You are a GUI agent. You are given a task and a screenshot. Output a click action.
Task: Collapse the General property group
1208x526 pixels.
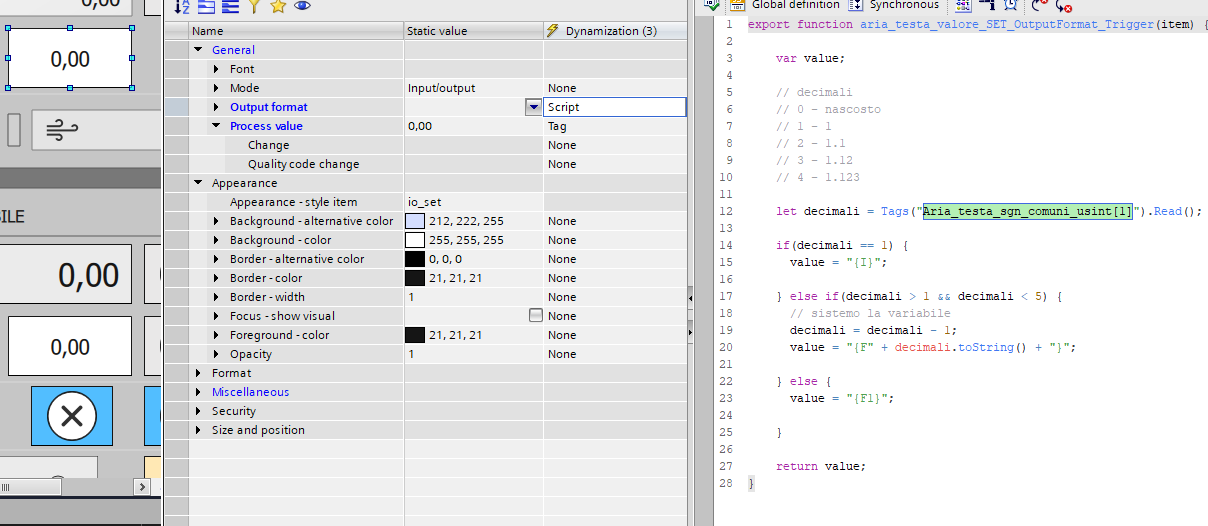(x=198, y=50)
